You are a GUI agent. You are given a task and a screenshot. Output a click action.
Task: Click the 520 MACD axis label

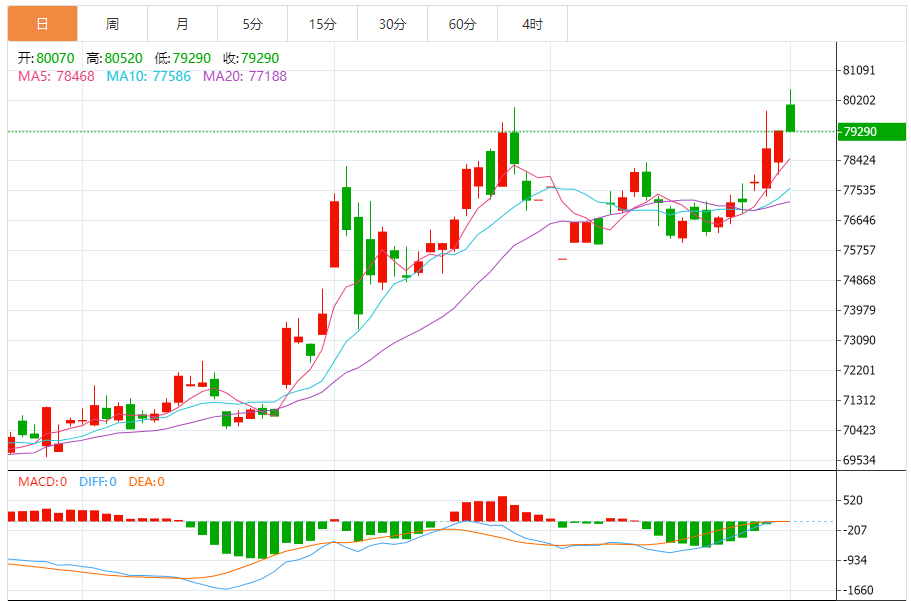pos(852,500)
